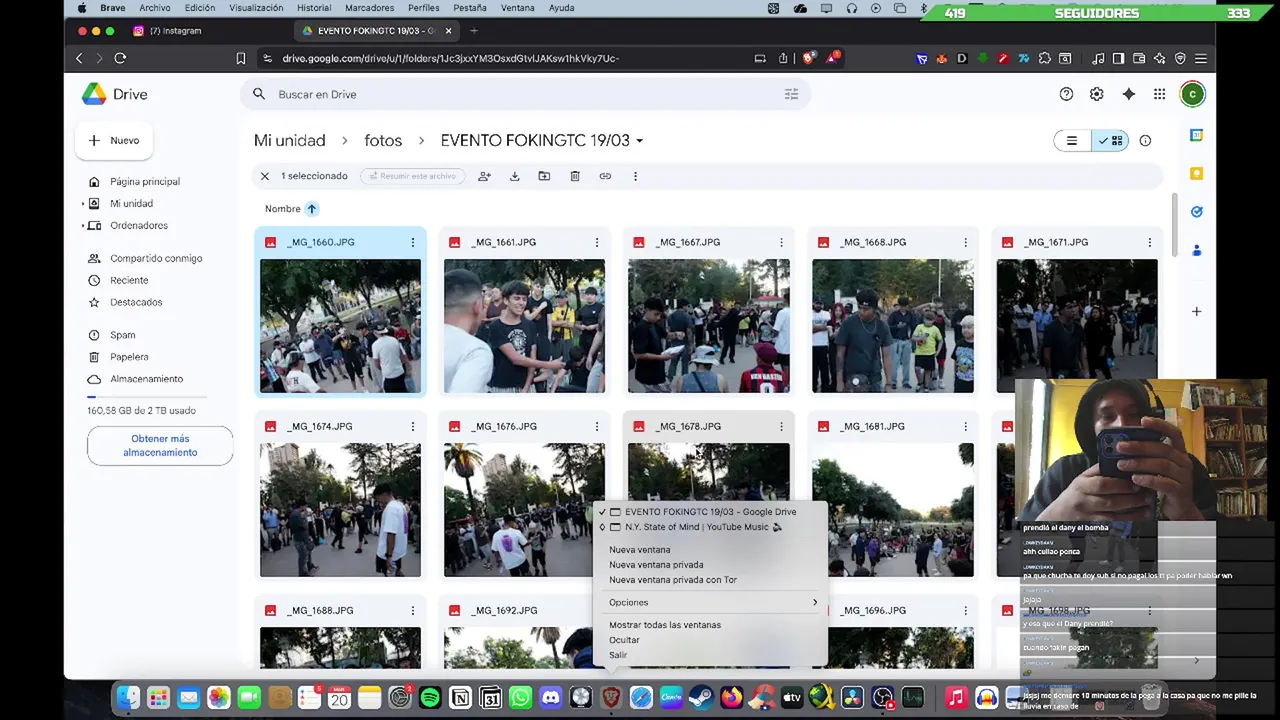This screenshot has height=720, width=1280.
Task: Open advanced search filter options
Action: [791, 94]
